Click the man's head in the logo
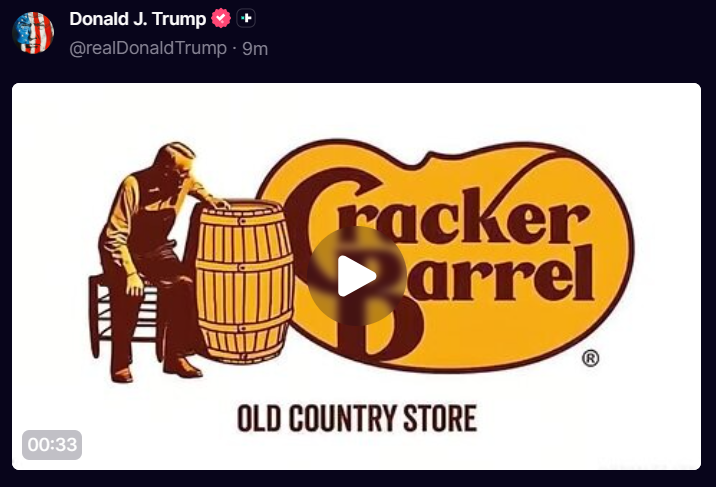The image size is (716, 487). (x=176, y=161)
